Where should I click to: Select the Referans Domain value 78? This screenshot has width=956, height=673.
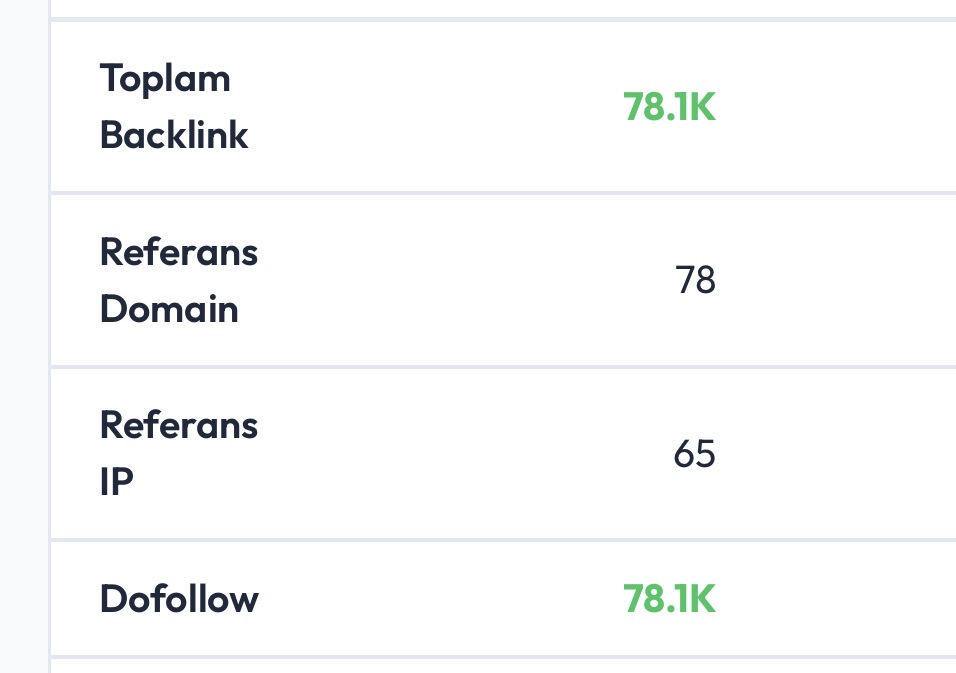pyautogui.click(x=695, y=280)
